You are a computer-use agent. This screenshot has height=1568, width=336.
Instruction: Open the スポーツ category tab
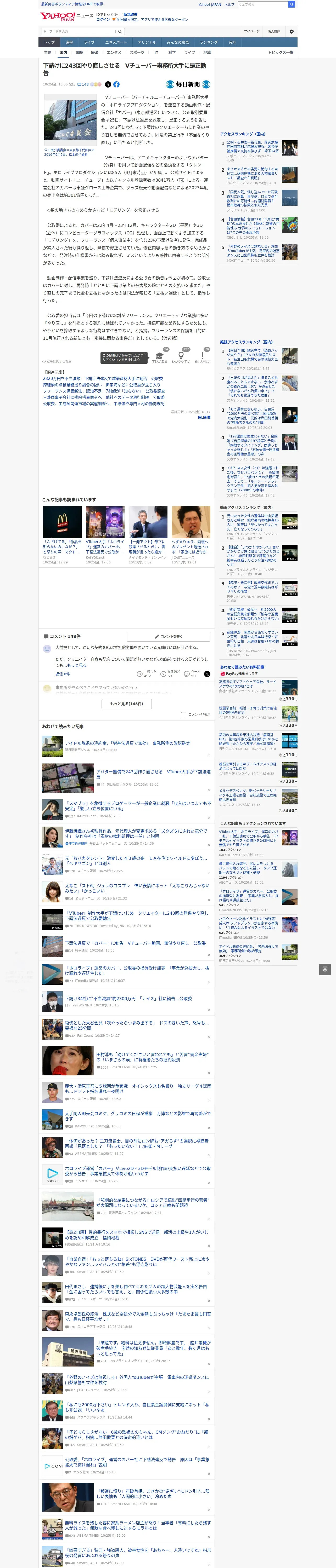137,52
